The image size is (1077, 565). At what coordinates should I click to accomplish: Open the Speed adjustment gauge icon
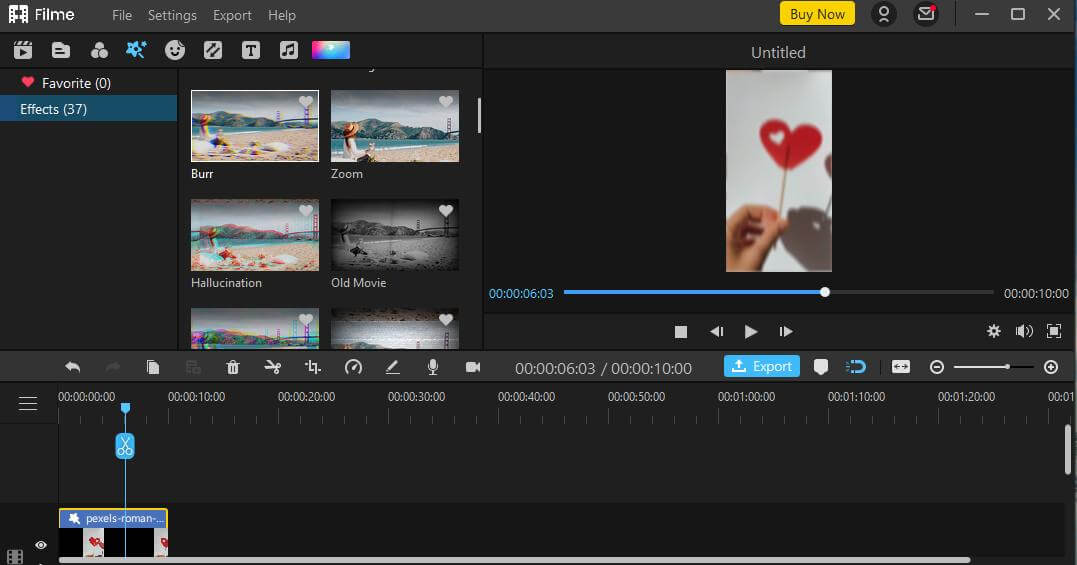tap(353, 367)
